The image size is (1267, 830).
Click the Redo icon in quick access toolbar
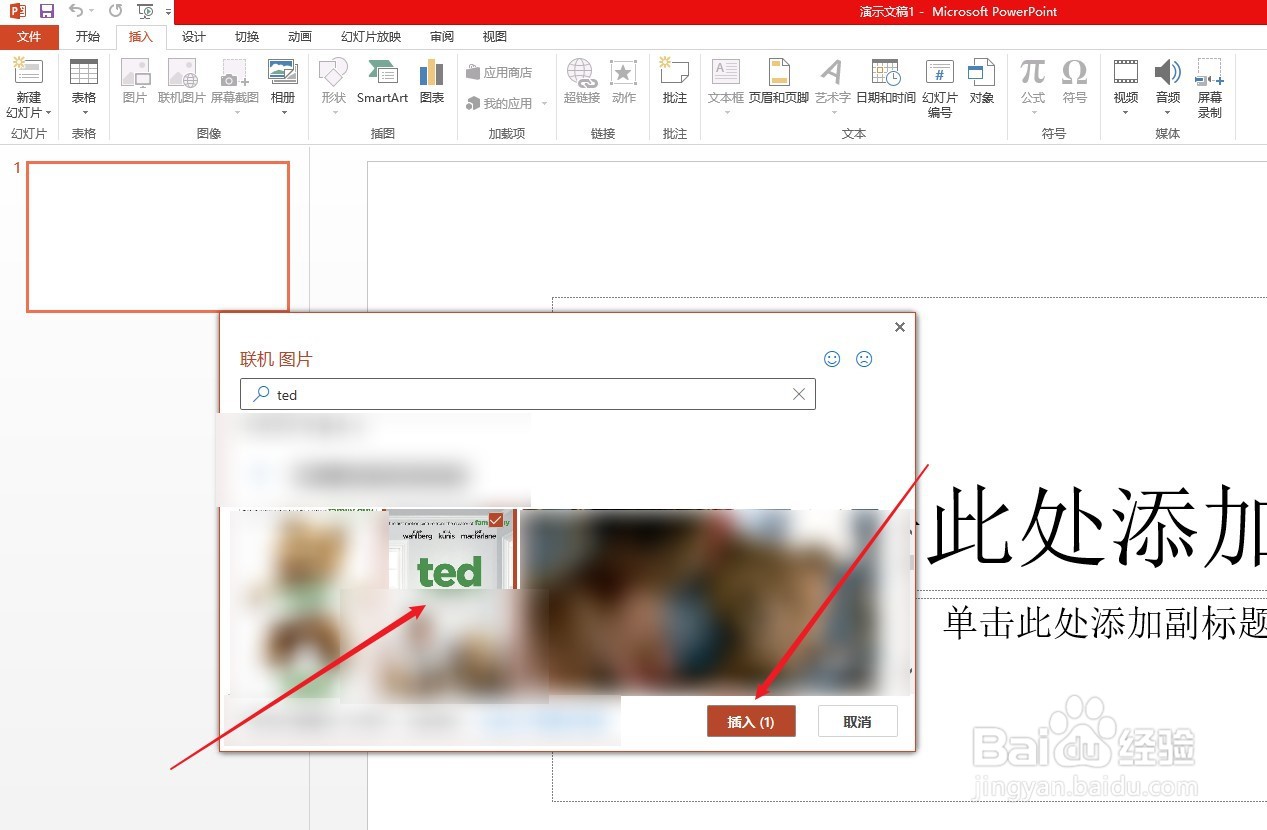click(x=116, y=11)
